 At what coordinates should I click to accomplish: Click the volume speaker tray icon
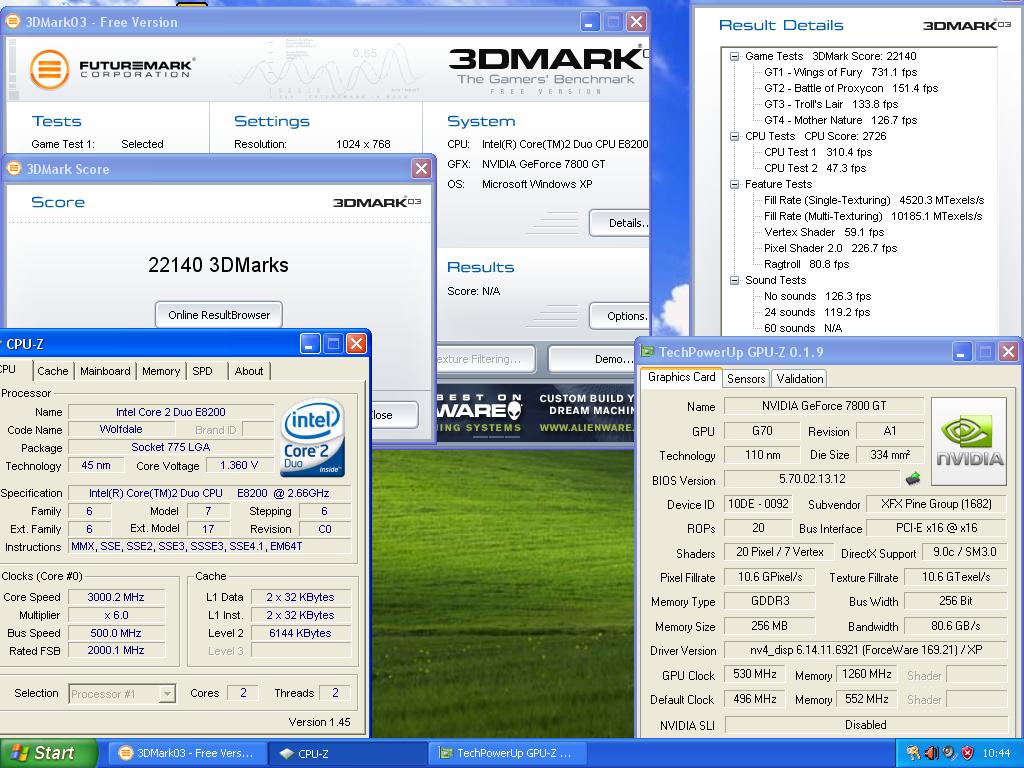(x=932, y=753)
